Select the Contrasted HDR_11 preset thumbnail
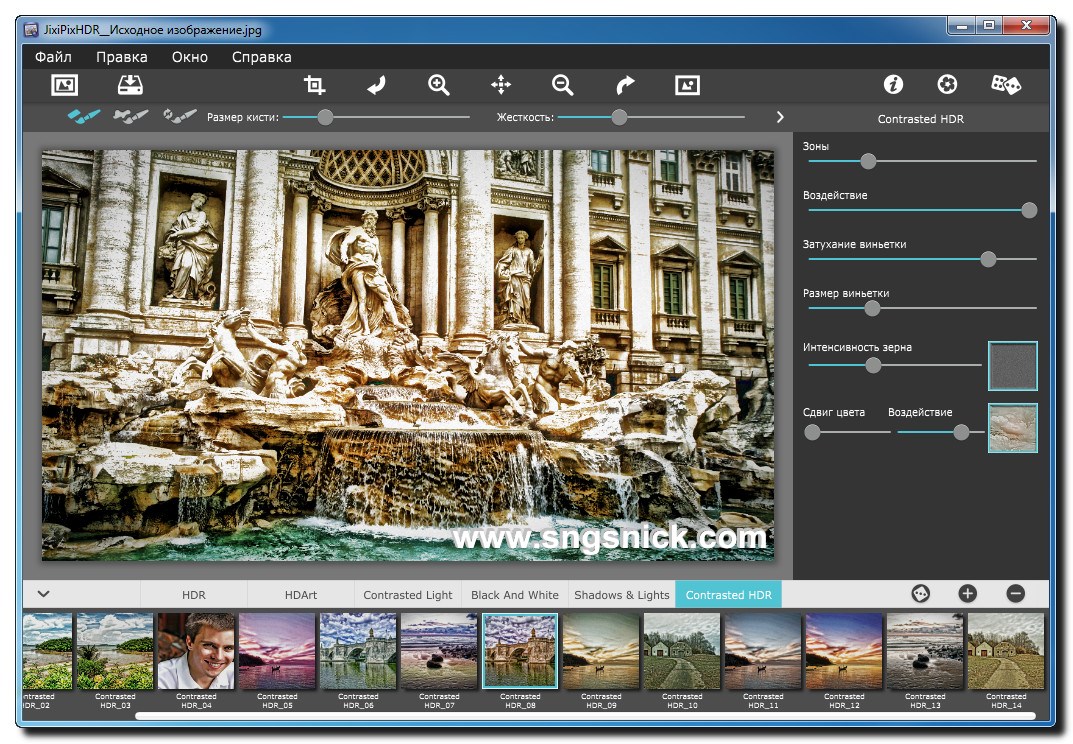 763,652
